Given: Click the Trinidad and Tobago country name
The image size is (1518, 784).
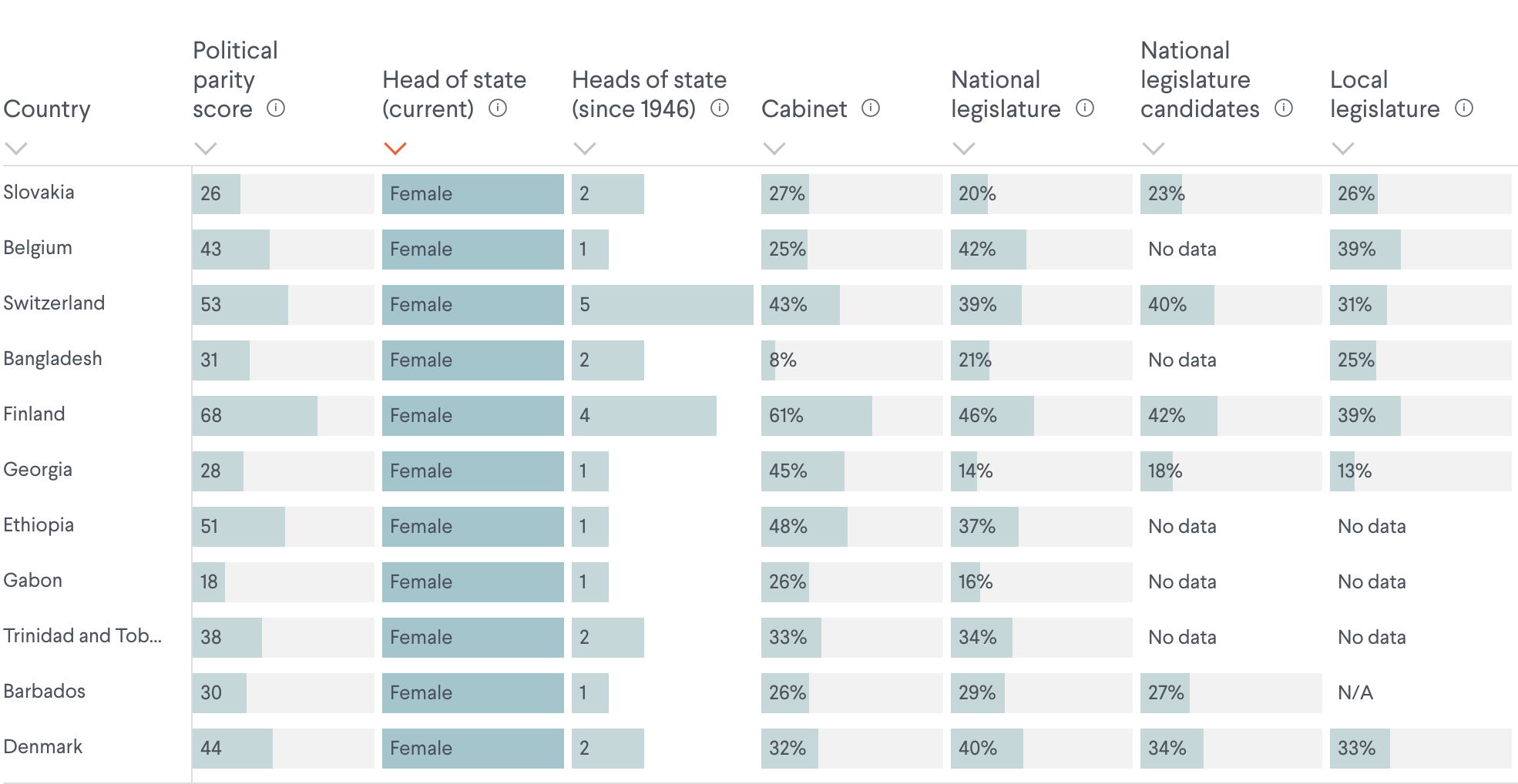Looking at the screenshot, I should tap(82, 636).
